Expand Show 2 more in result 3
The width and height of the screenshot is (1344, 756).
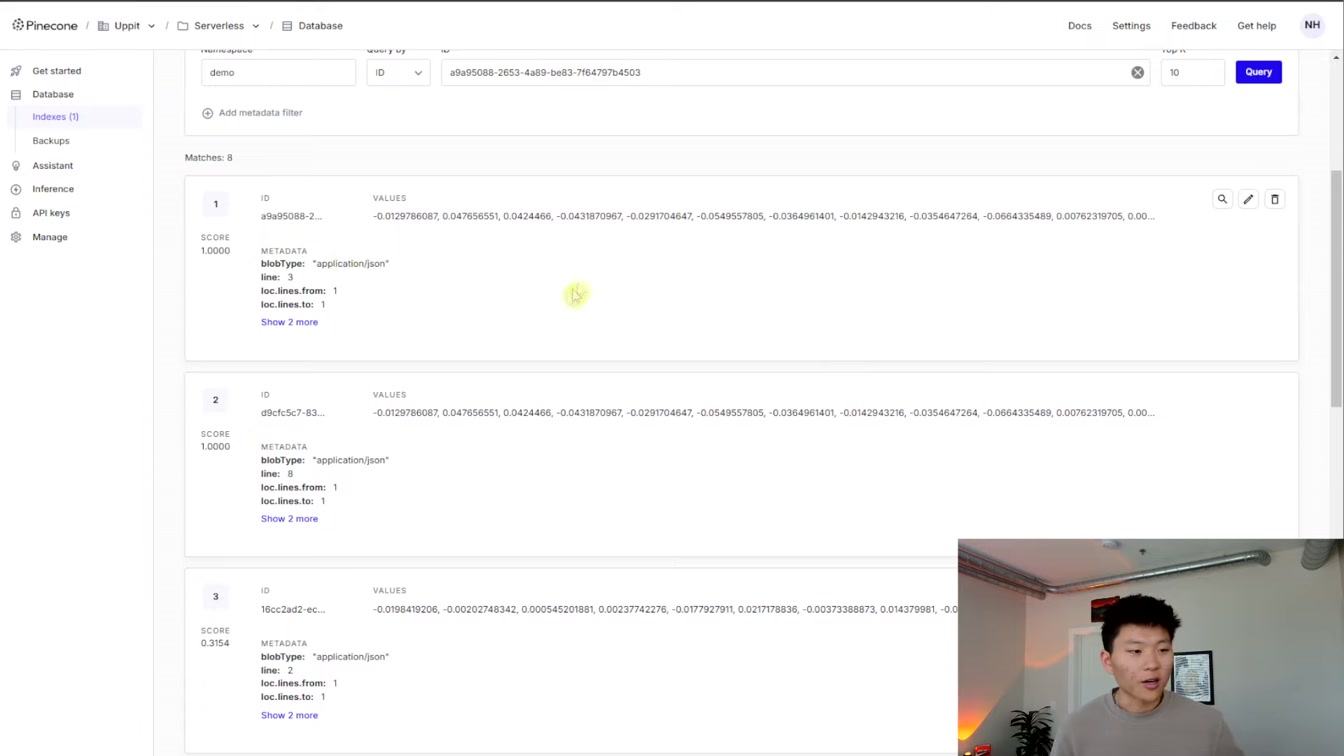coord(289,715)
